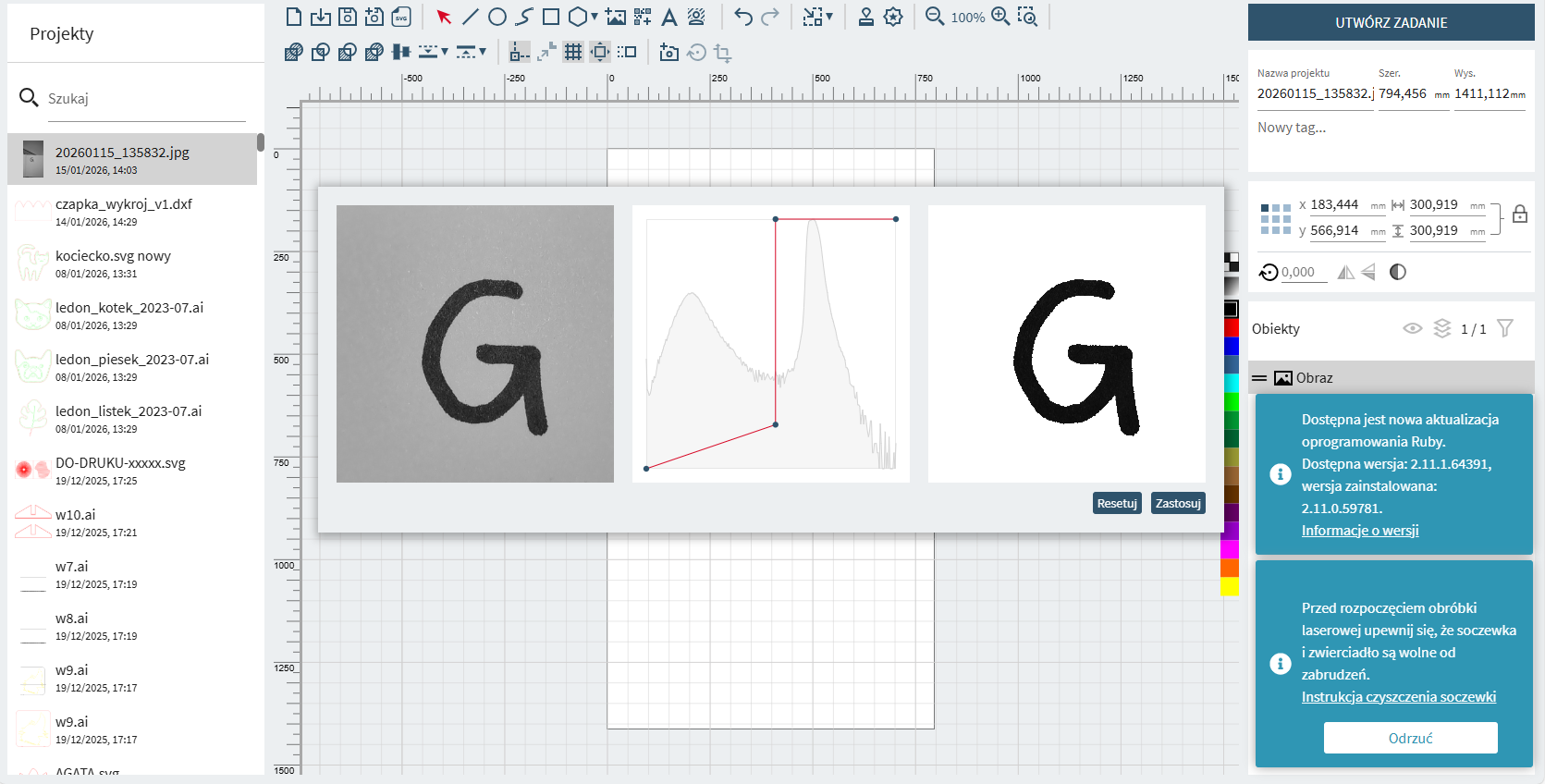Image resolution: width=1545 pixels, height=784 pixels.
Task: Select the line drawing tool
Action: [x=471, y=17]
